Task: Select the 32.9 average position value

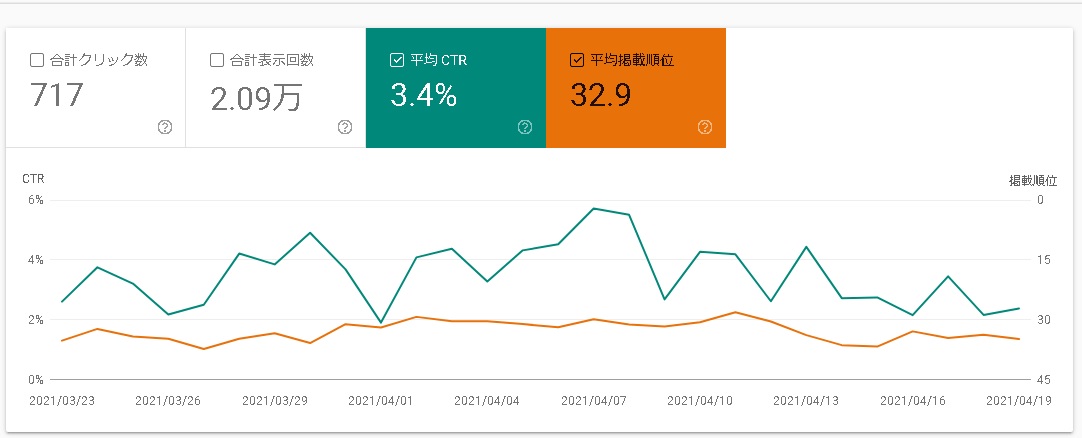Action: click(x=600, y=95)
